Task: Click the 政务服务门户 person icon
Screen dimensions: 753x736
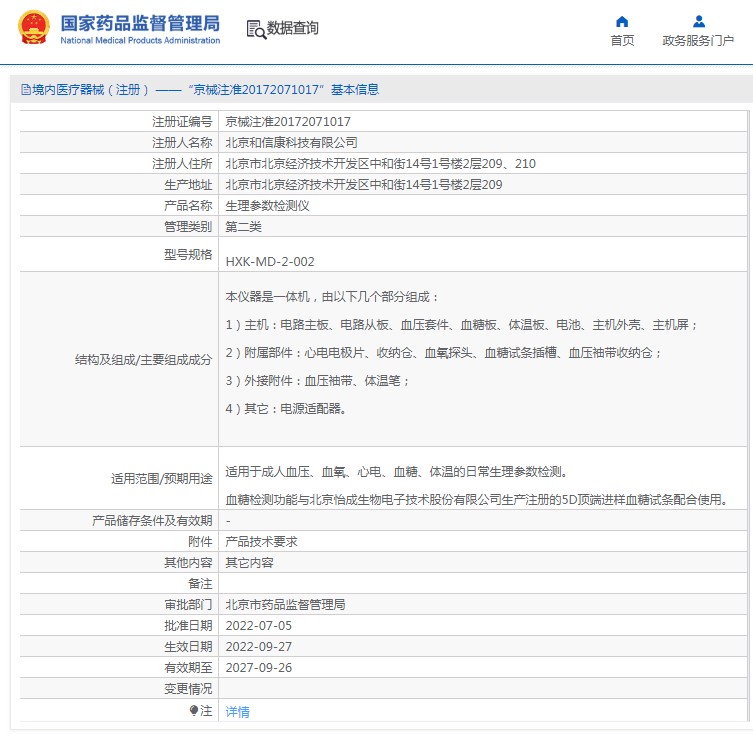Action: click(699, 21)
